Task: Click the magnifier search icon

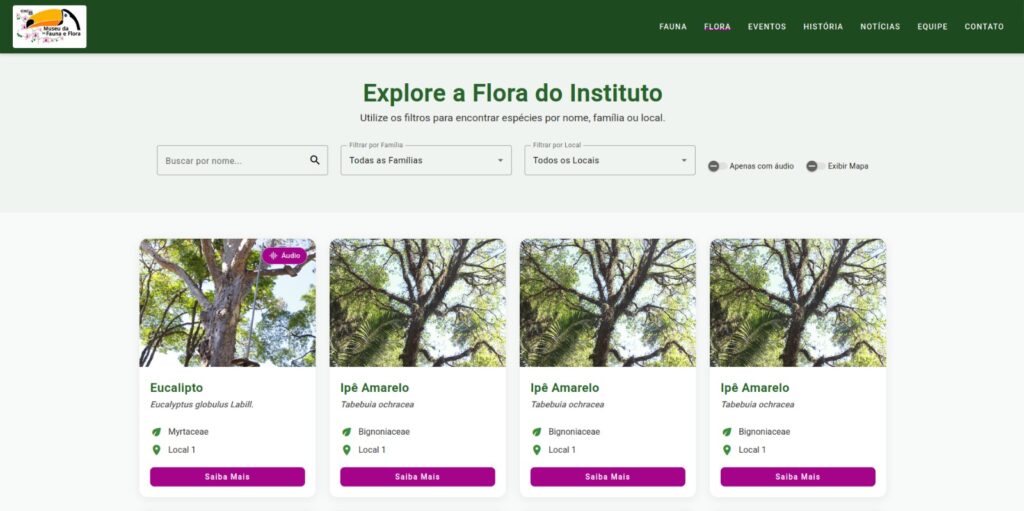Action: click(x=315, y=160)
